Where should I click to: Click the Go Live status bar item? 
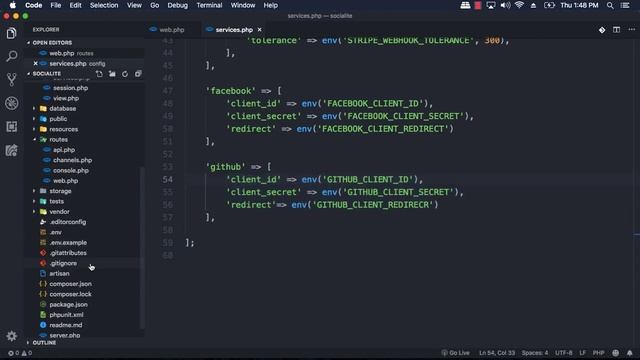(456, 353)
